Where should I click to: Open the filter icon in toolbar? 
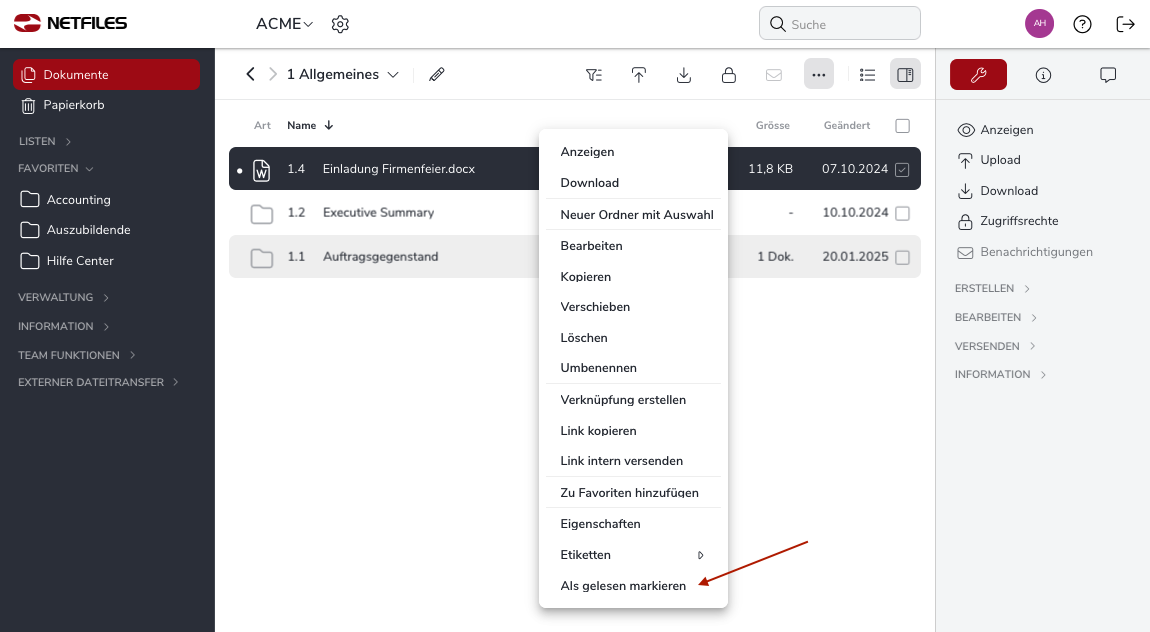(594, 75)
